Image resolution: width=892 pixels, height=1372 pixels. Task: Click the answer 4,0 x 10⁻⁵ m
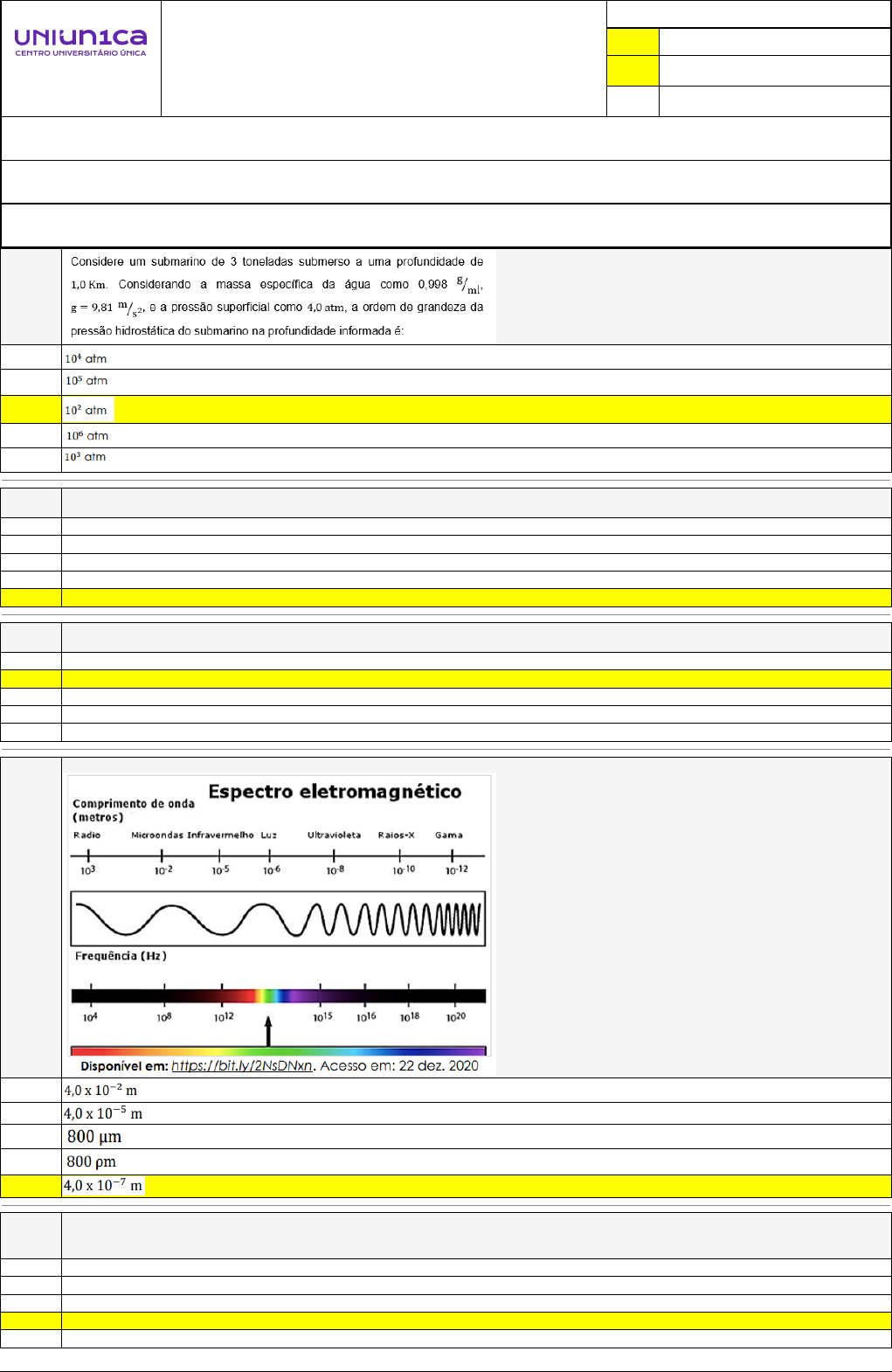click(103, 1114)
